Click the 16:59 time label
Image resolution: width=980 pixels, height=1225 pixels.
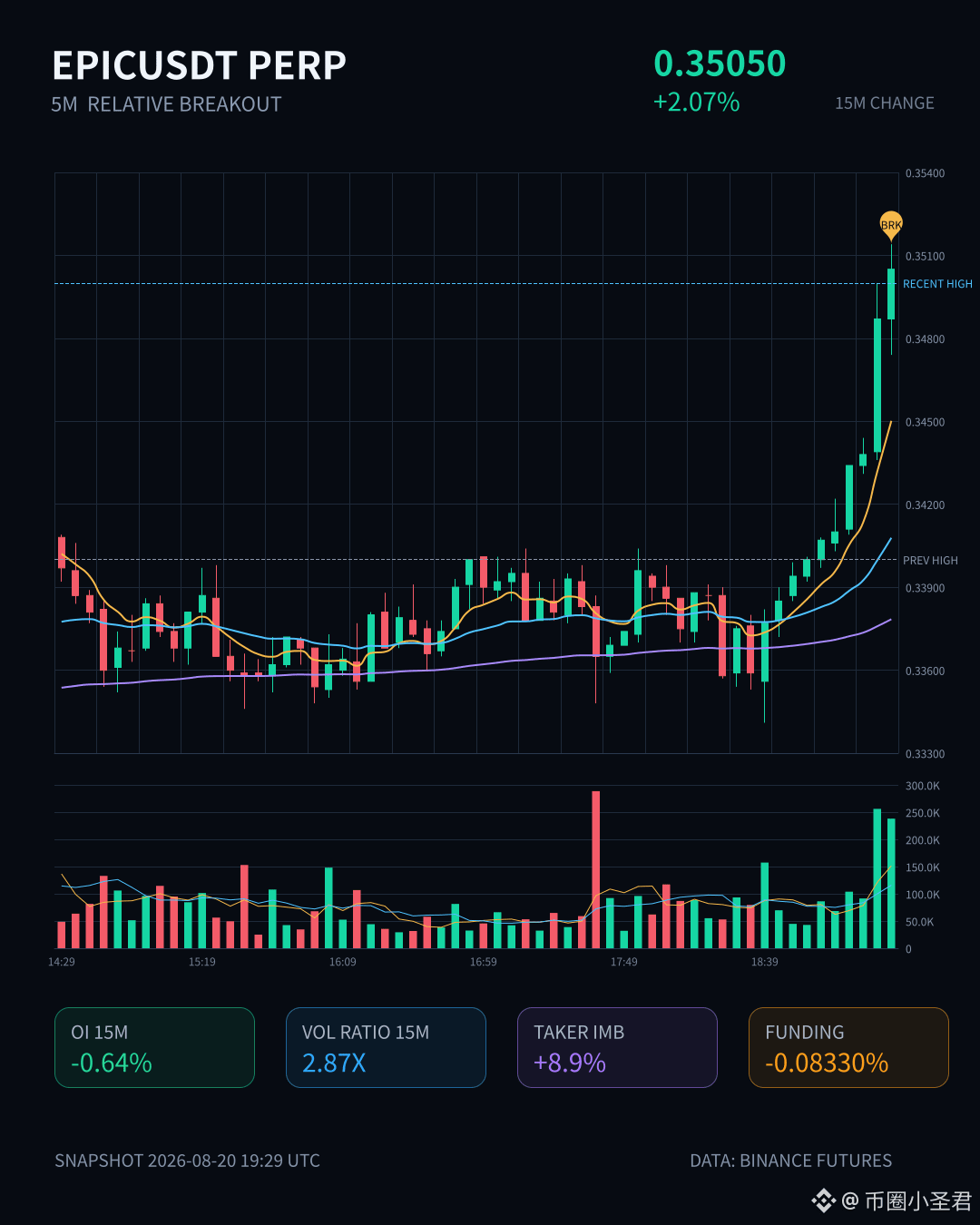484,962
